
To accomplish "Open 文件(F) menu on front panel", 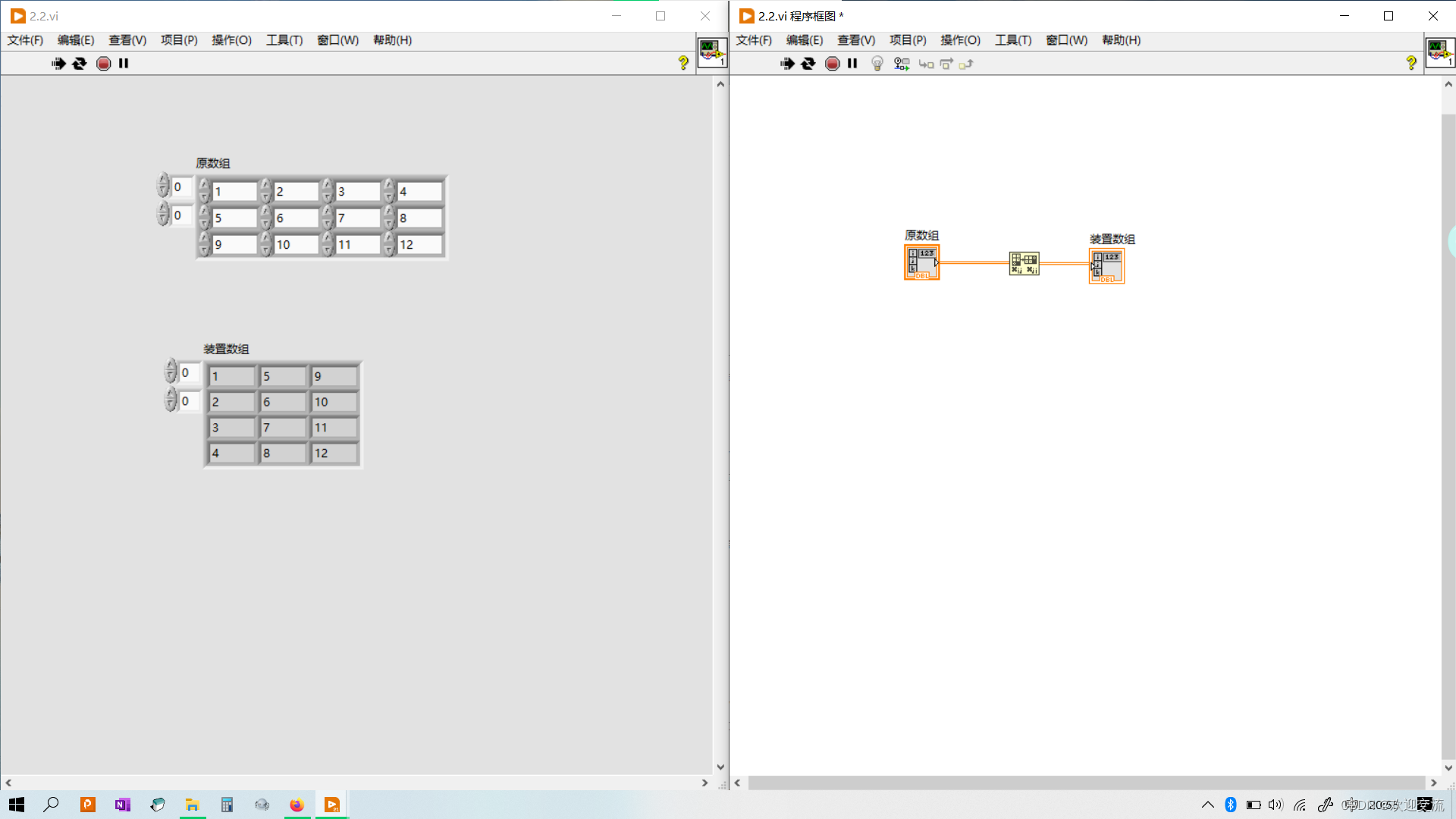I will 25,40.
